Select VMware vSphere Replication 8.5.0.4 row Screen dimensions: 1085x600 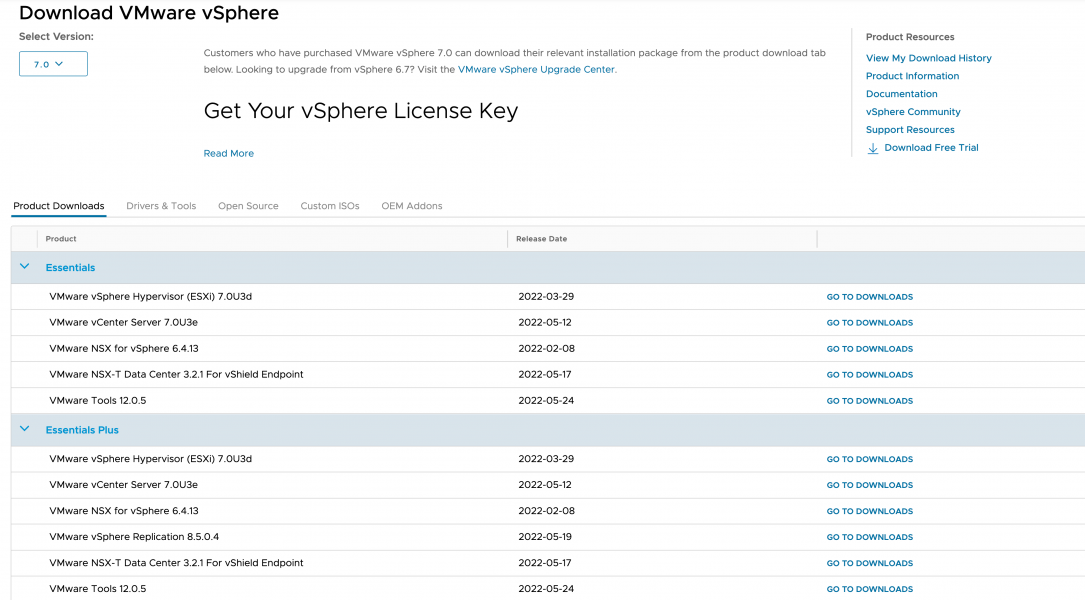(x=134, y=536)
